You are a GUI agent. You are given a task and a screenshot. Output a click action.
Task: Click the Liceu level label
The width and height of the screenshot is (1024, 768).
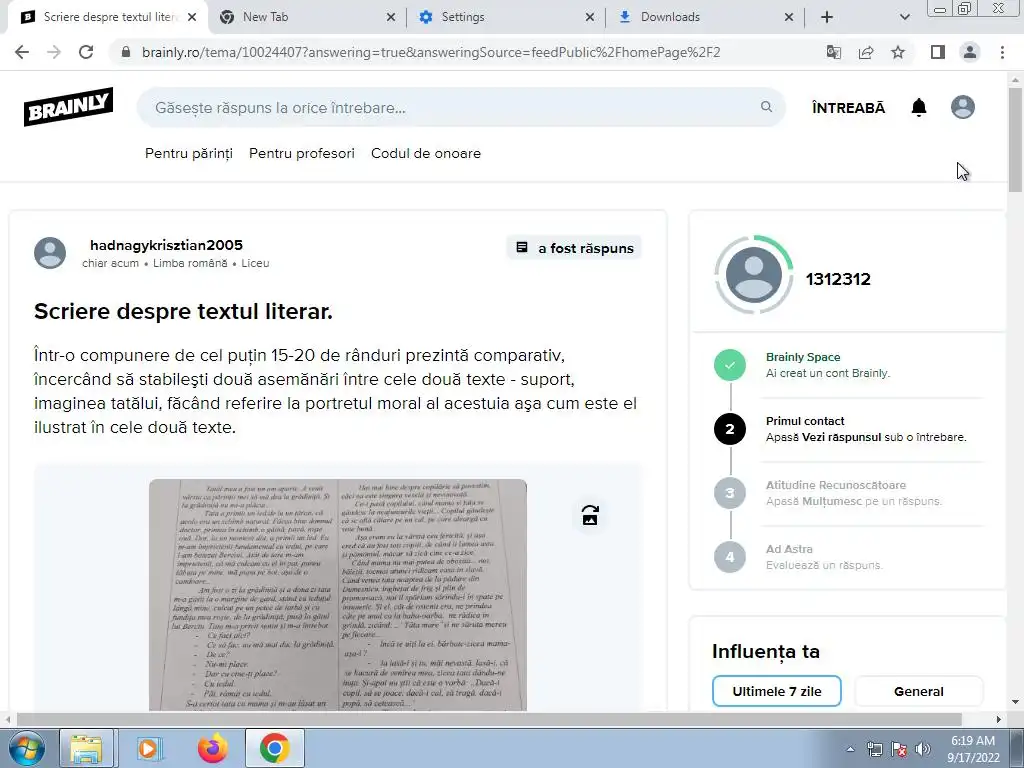[255, 263]
